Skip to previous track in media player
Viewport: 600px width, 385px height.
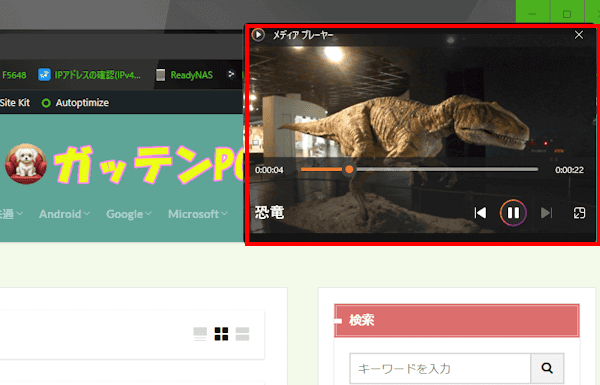480,213
